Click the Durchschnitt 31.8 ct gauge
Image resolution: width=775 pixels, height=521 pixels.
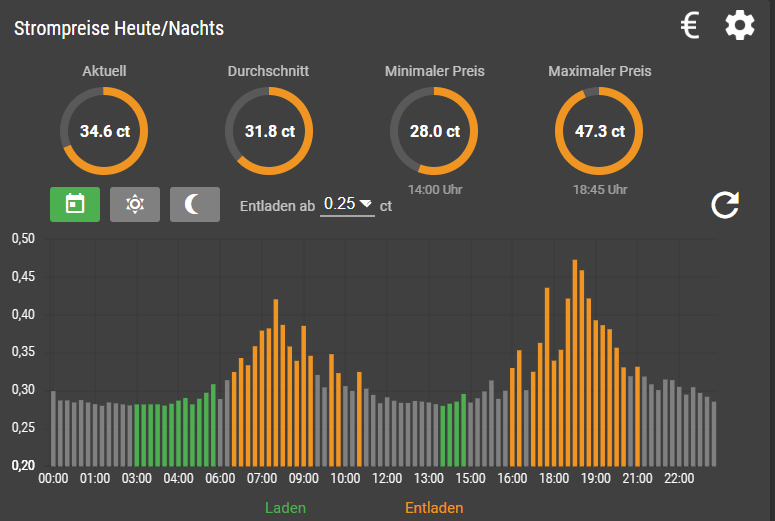269,131
